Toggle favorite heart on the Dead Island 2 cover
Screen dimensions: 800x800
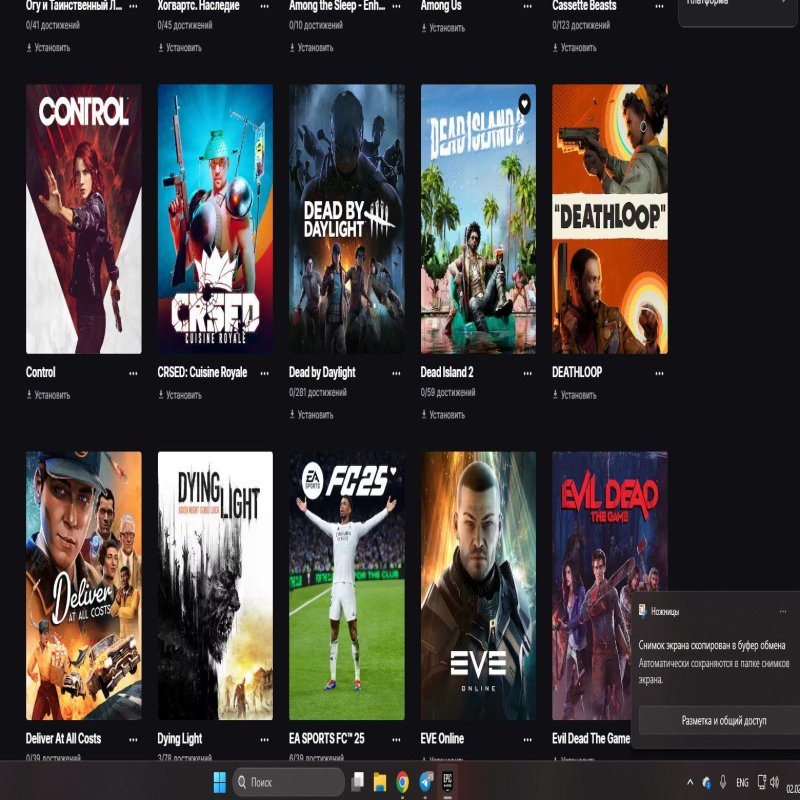coord(525,102)
